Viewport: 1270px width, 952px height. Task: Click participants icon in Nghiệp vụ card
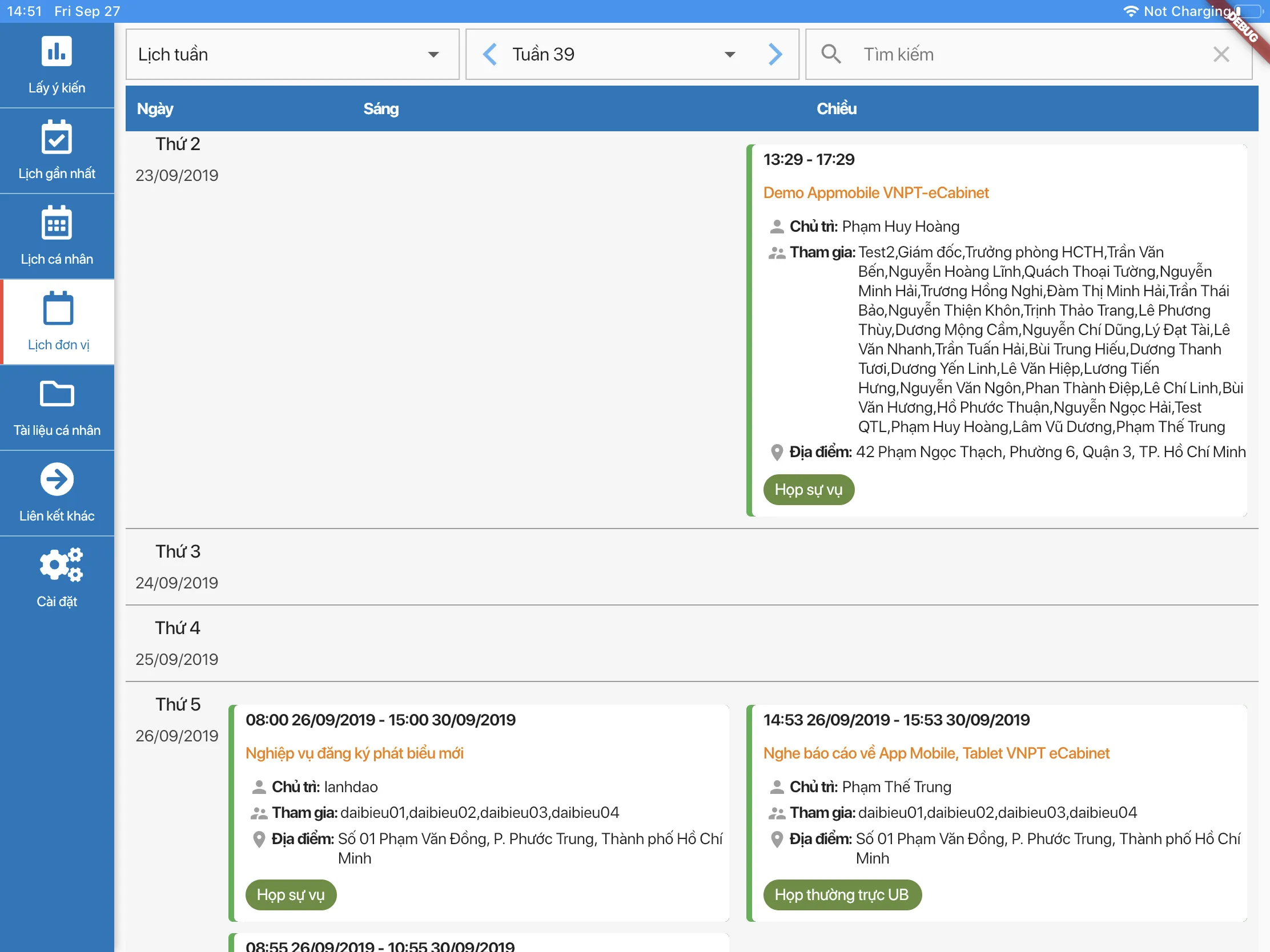(259, 813)
